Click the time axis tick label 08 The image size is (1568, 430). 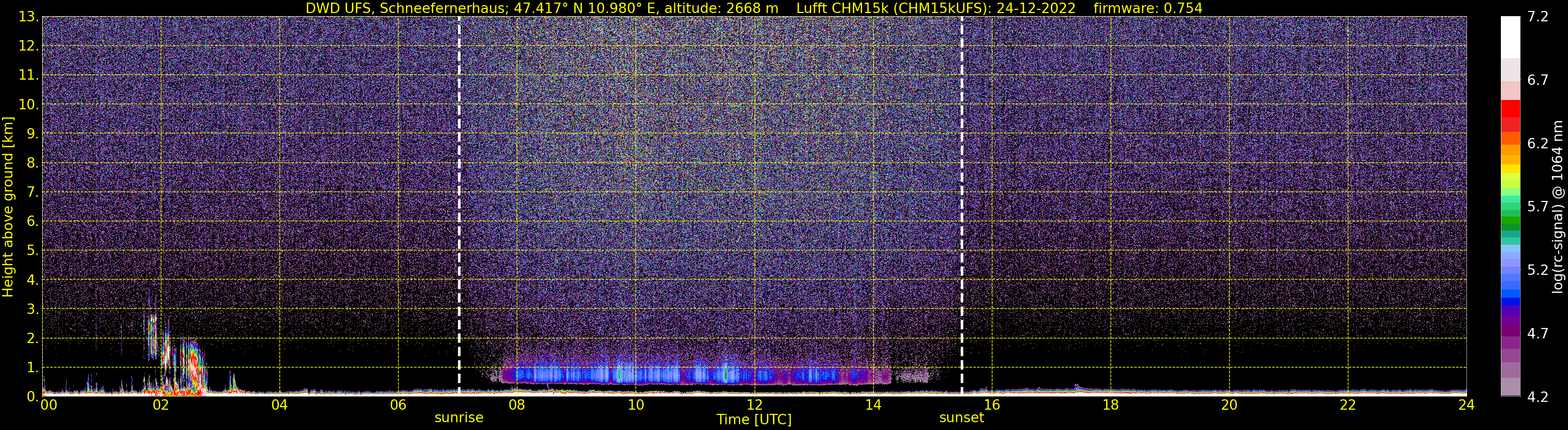click(516, 405)
